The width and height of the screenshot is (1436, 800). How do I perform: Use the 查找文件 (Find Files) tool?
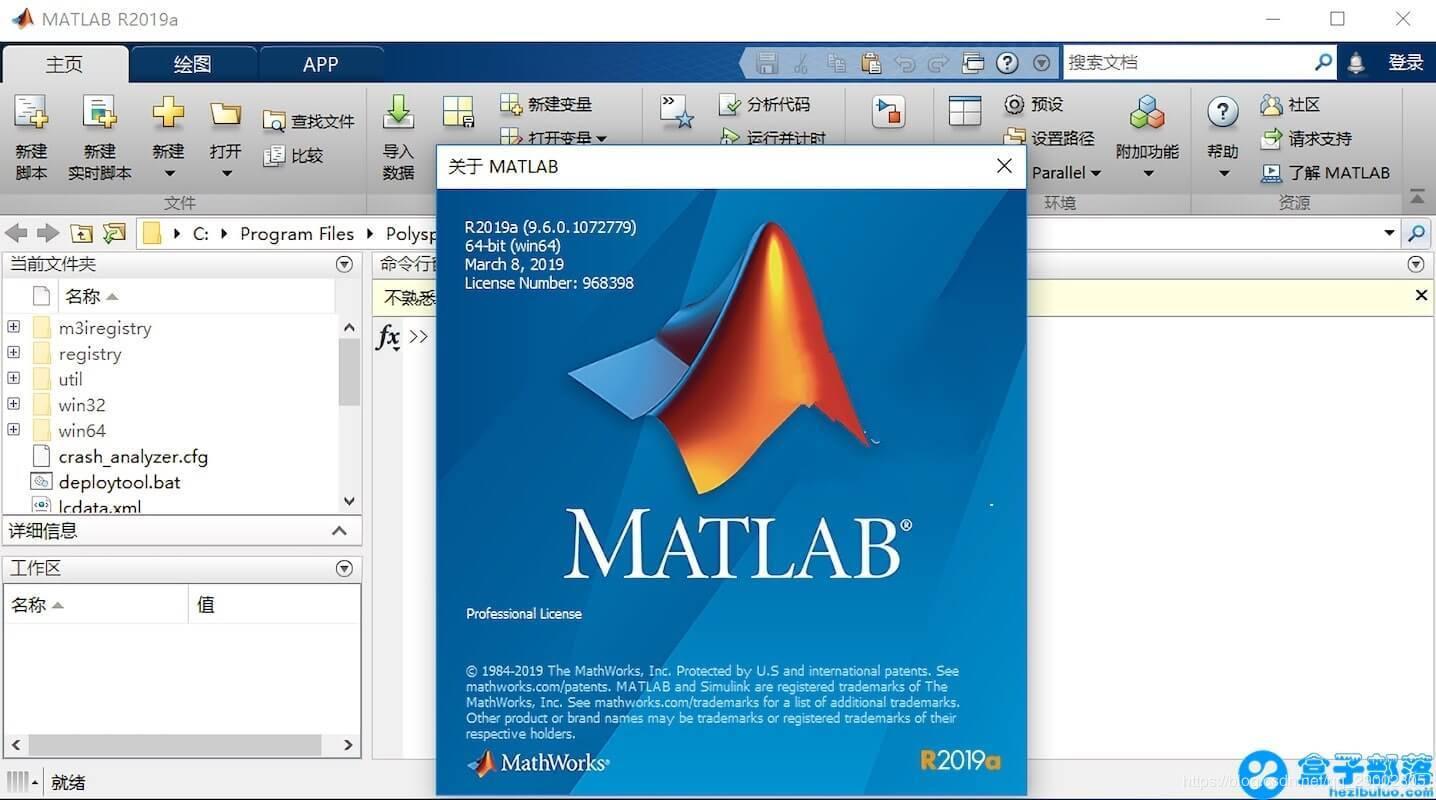[x=310, y=119]
